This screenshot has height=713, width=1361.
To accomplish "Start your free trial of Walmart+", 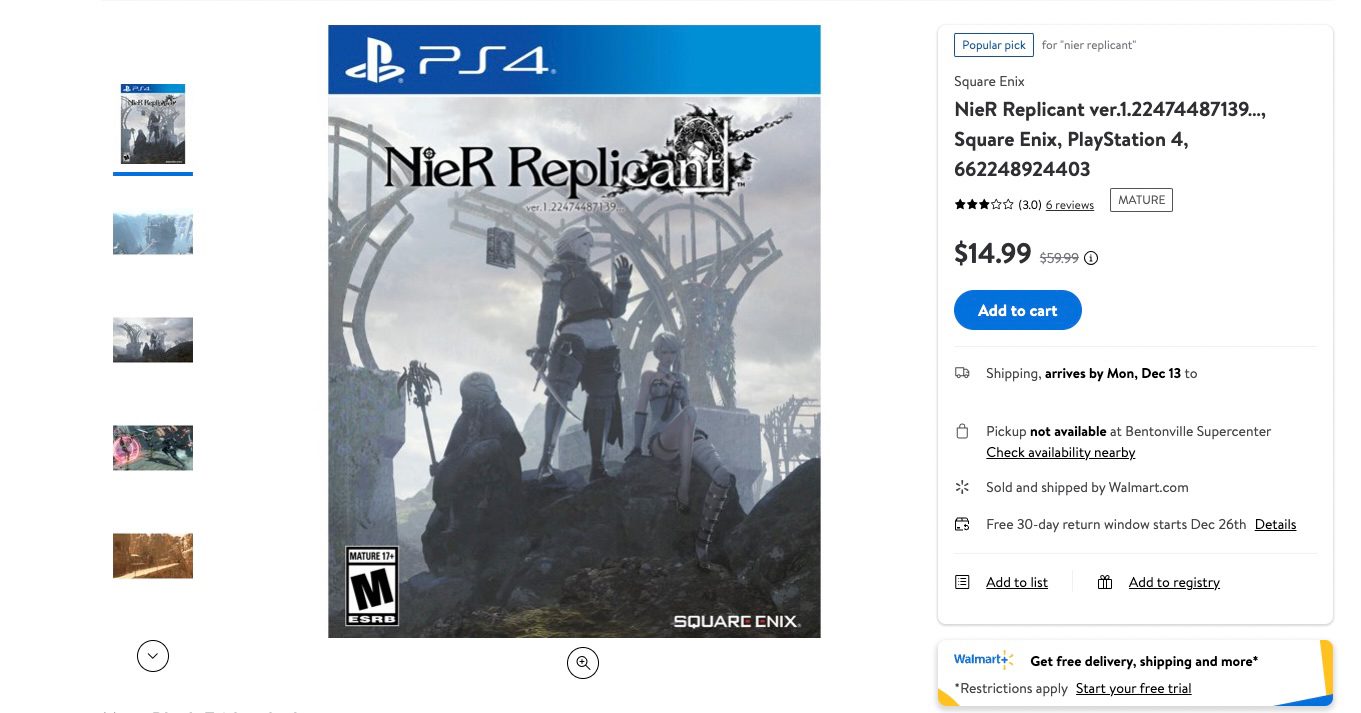I will [1133, 688].
